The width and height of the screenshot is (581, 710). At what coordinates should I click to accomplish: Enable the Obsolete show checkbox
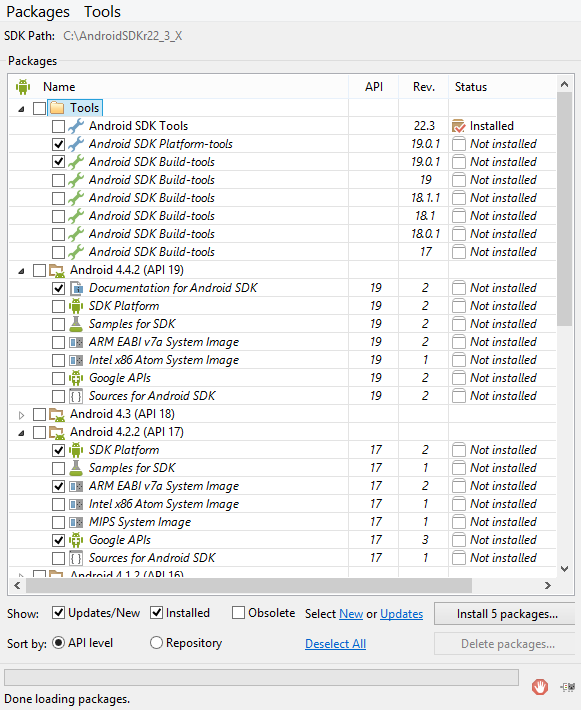coord(238,613)
